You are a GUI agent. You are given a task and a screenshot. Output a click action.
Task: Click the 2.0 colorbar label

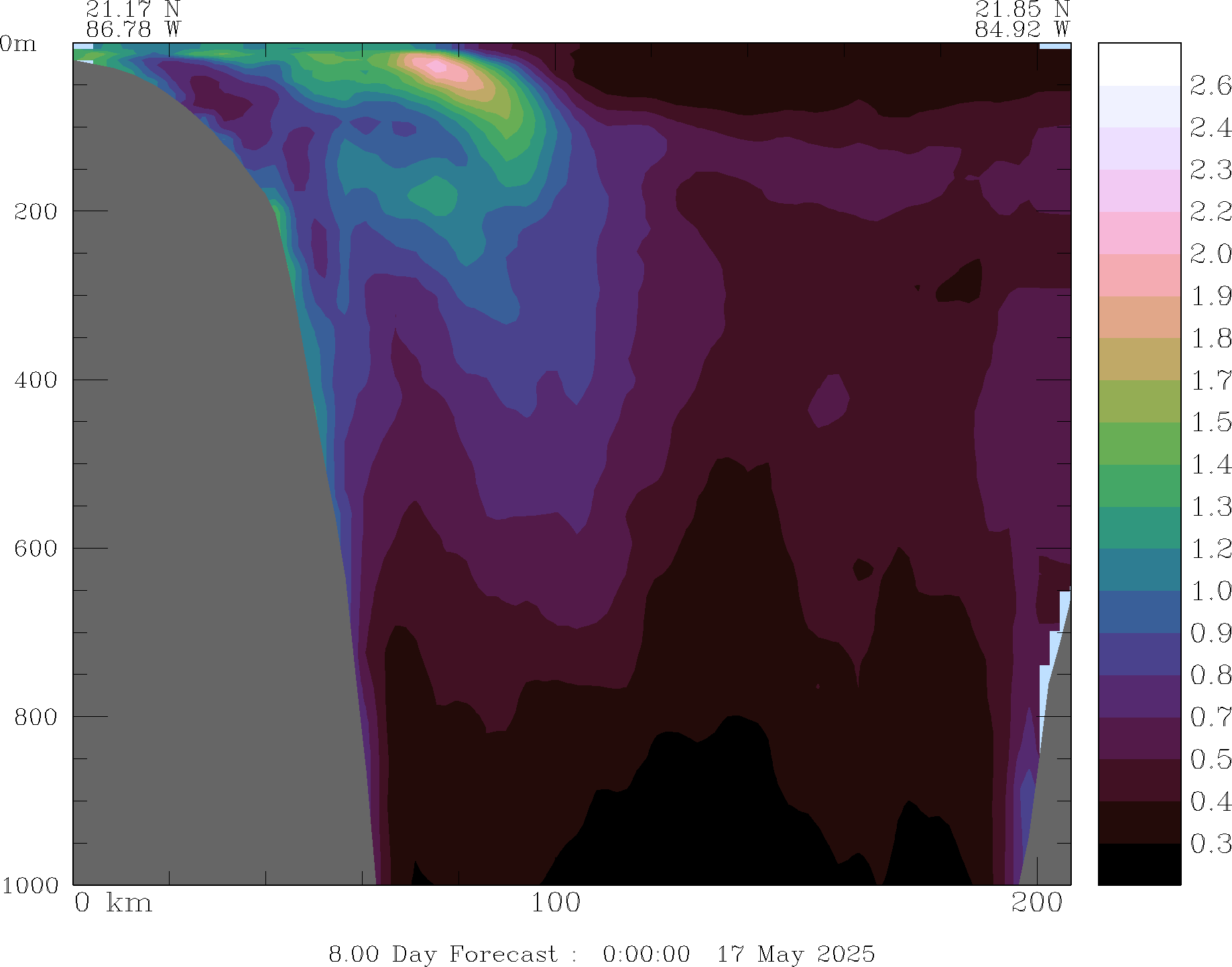[1211, 254]
